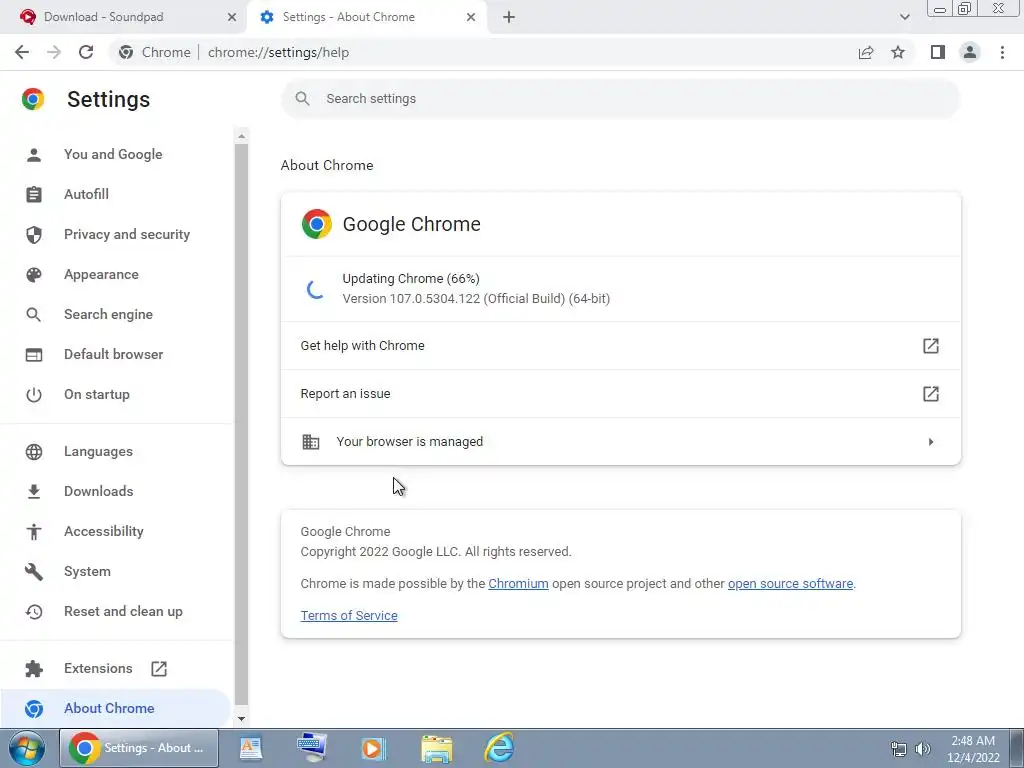Go to Reset and clean up
The image size is (1024, 768).
pos(123,611)
